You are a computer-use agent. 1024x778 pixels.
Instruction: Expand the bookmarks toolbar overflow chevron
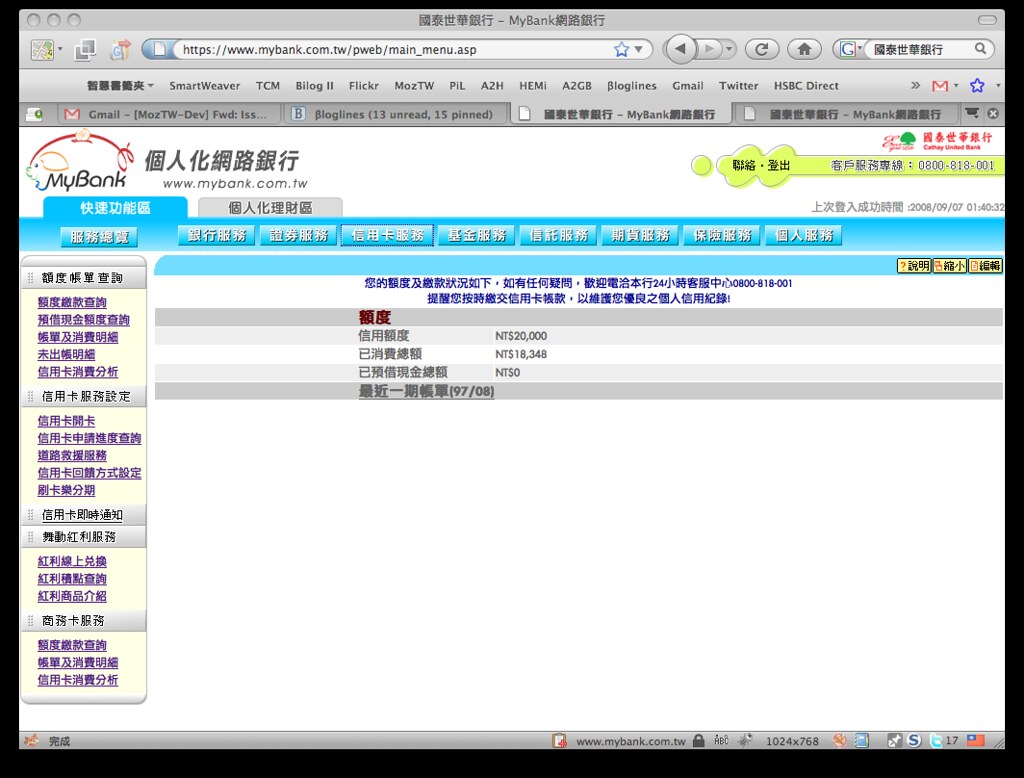(915, 86)
